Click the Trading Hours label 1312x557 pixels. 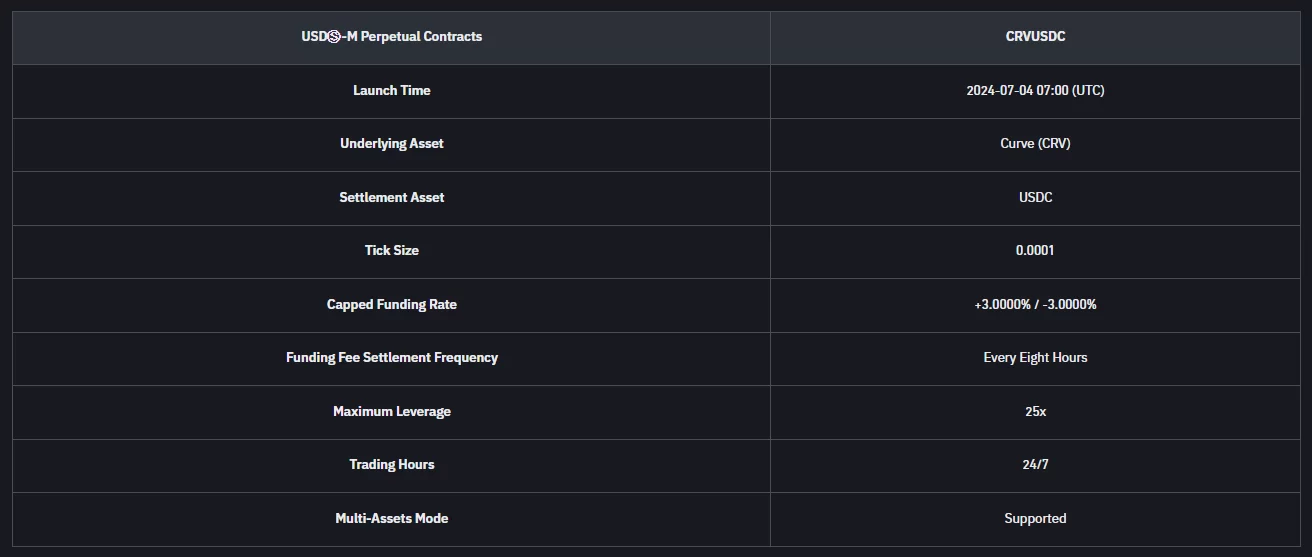pyautogui.click(x=391, y=465)
